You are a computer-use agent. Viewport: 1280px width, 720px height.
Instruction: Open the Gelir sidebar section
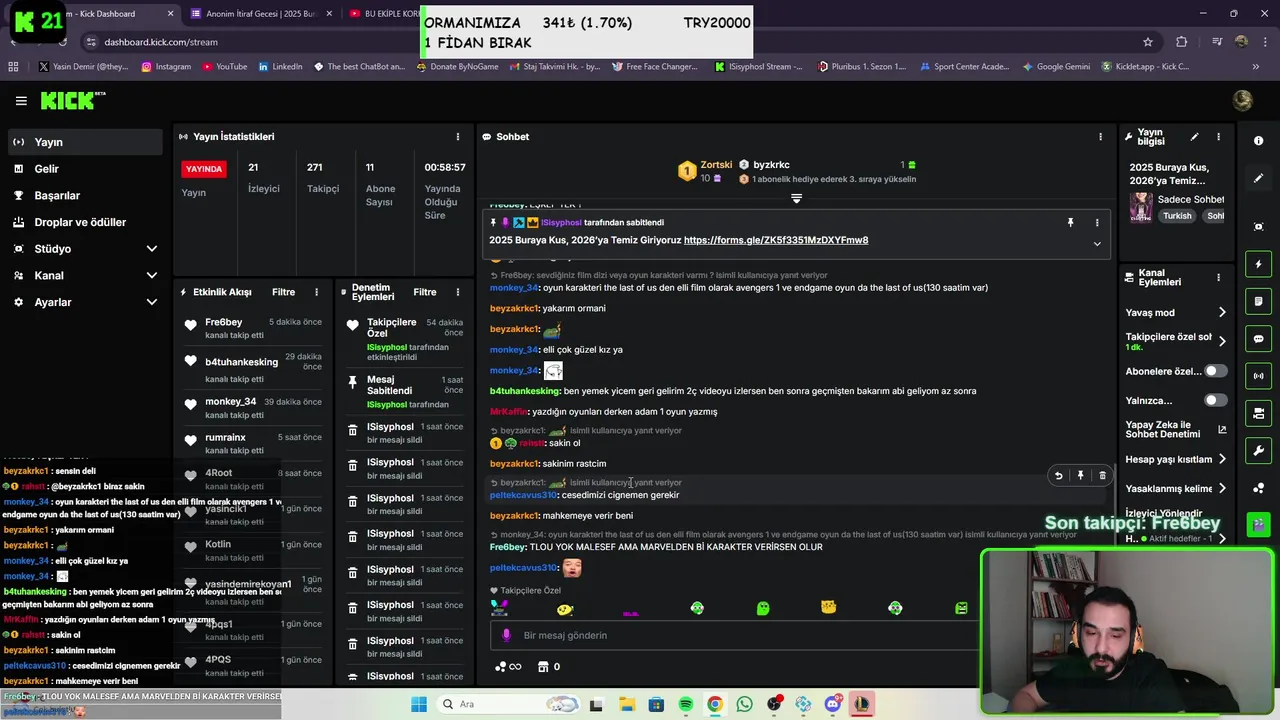coord(84,169)
